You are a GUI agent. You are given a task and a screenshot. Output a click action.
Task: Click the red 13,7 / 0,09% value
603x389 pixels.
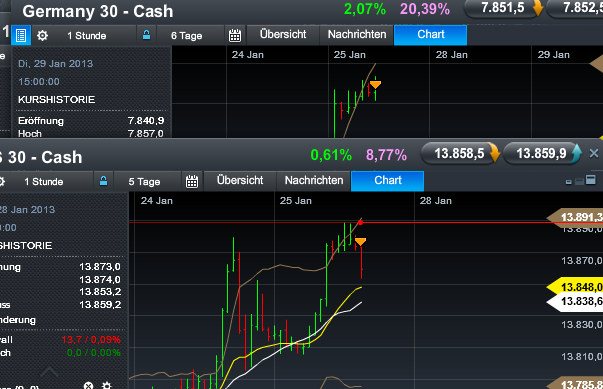point(91,340)
